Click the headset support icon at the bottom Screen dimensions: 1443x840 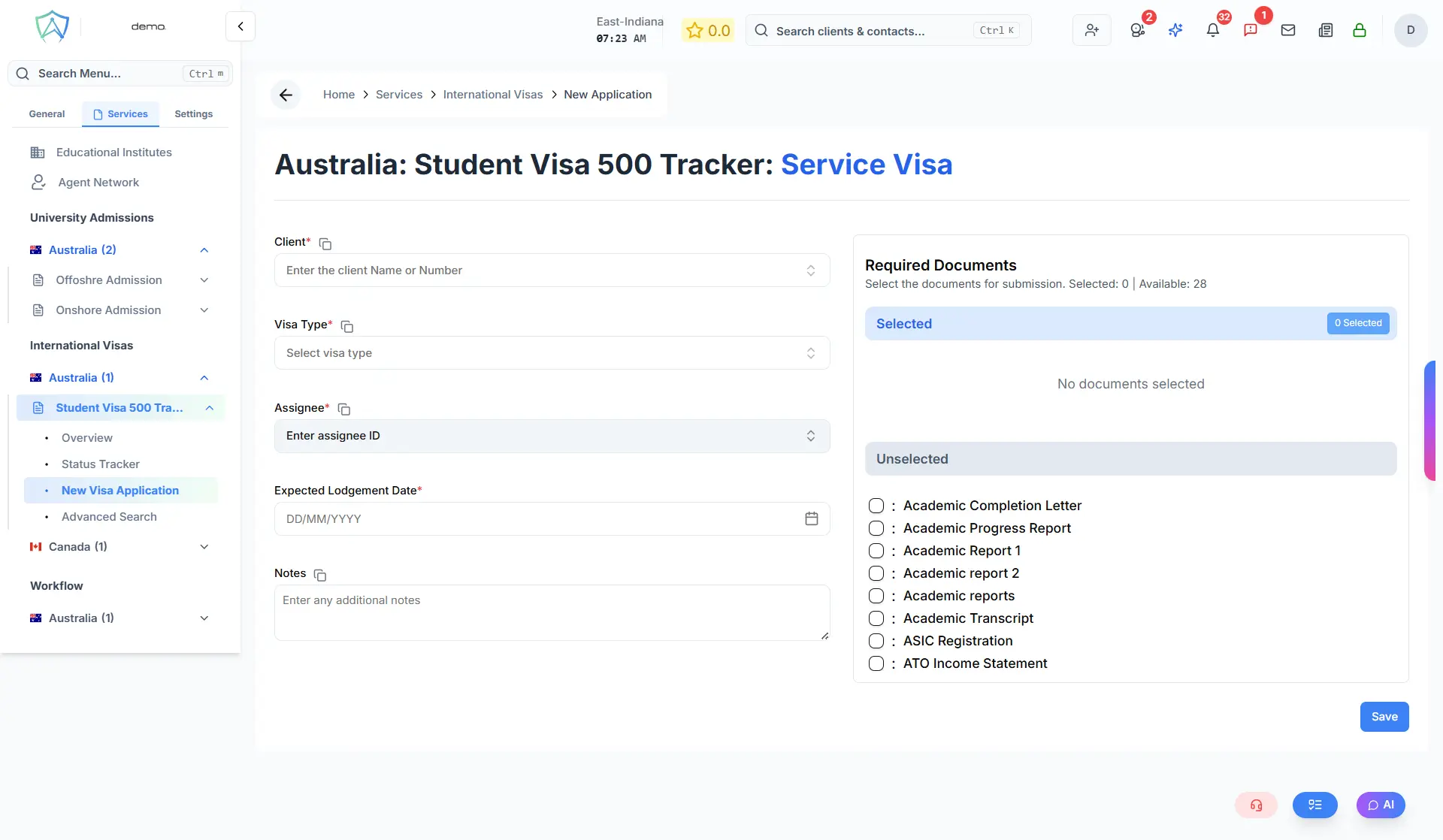[1256, 805]
